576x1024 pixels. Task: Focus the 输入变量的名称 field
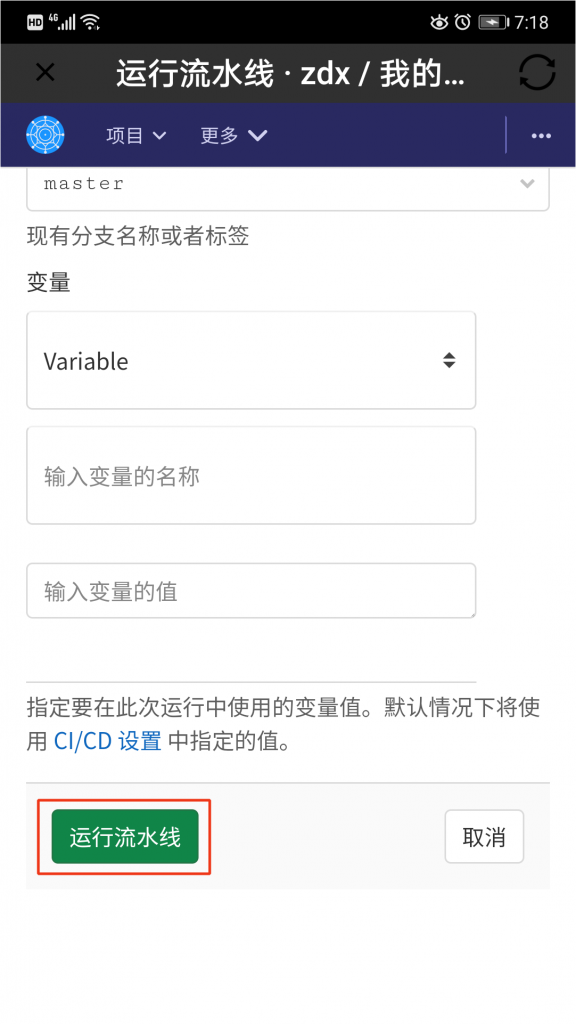tap(251, 475)
